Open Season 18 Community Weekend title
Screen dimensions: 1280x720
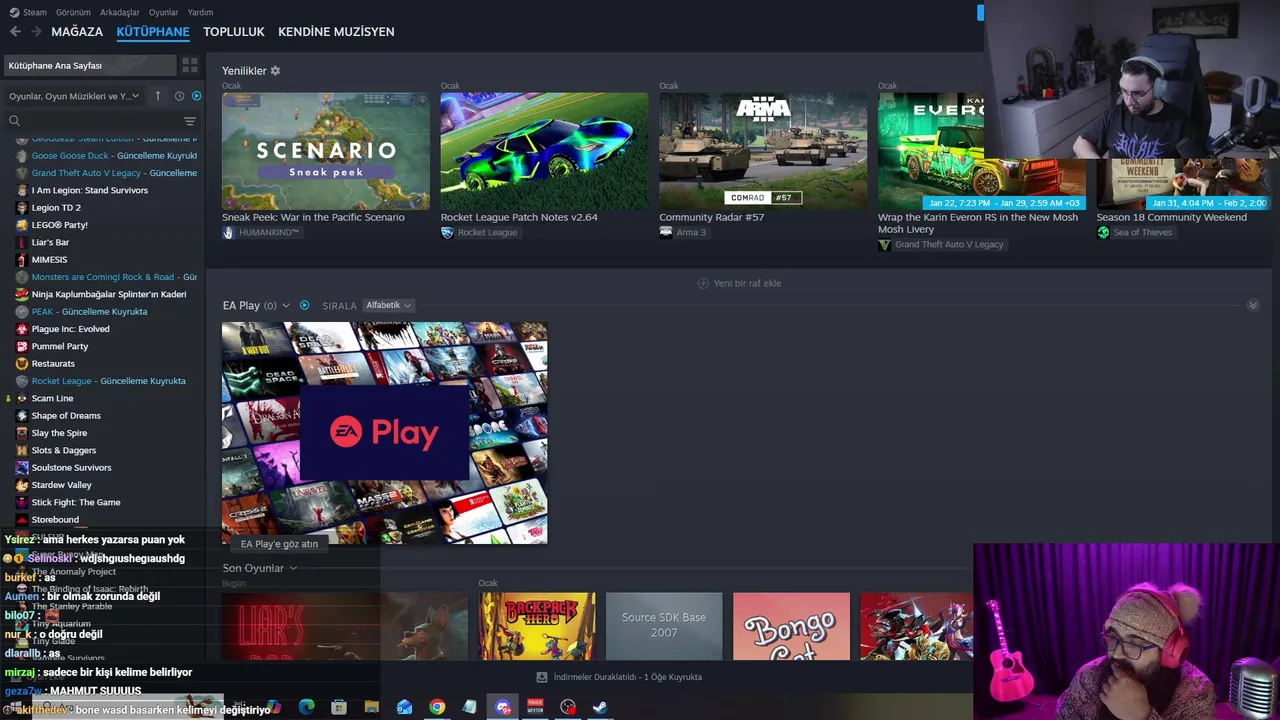coord(1171,217)
